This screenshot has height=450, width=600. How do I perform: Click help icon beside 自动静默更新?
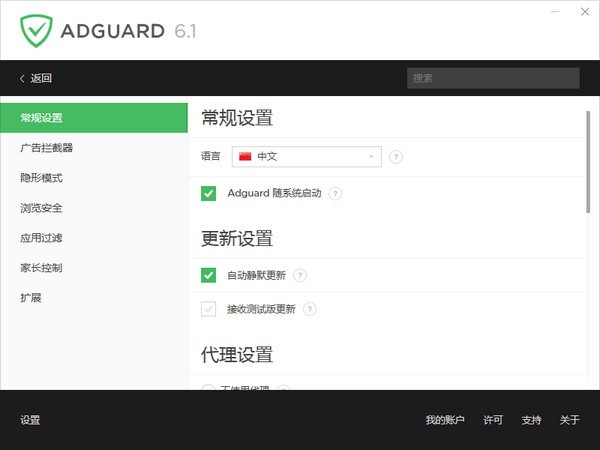click(x=299, y=275)
